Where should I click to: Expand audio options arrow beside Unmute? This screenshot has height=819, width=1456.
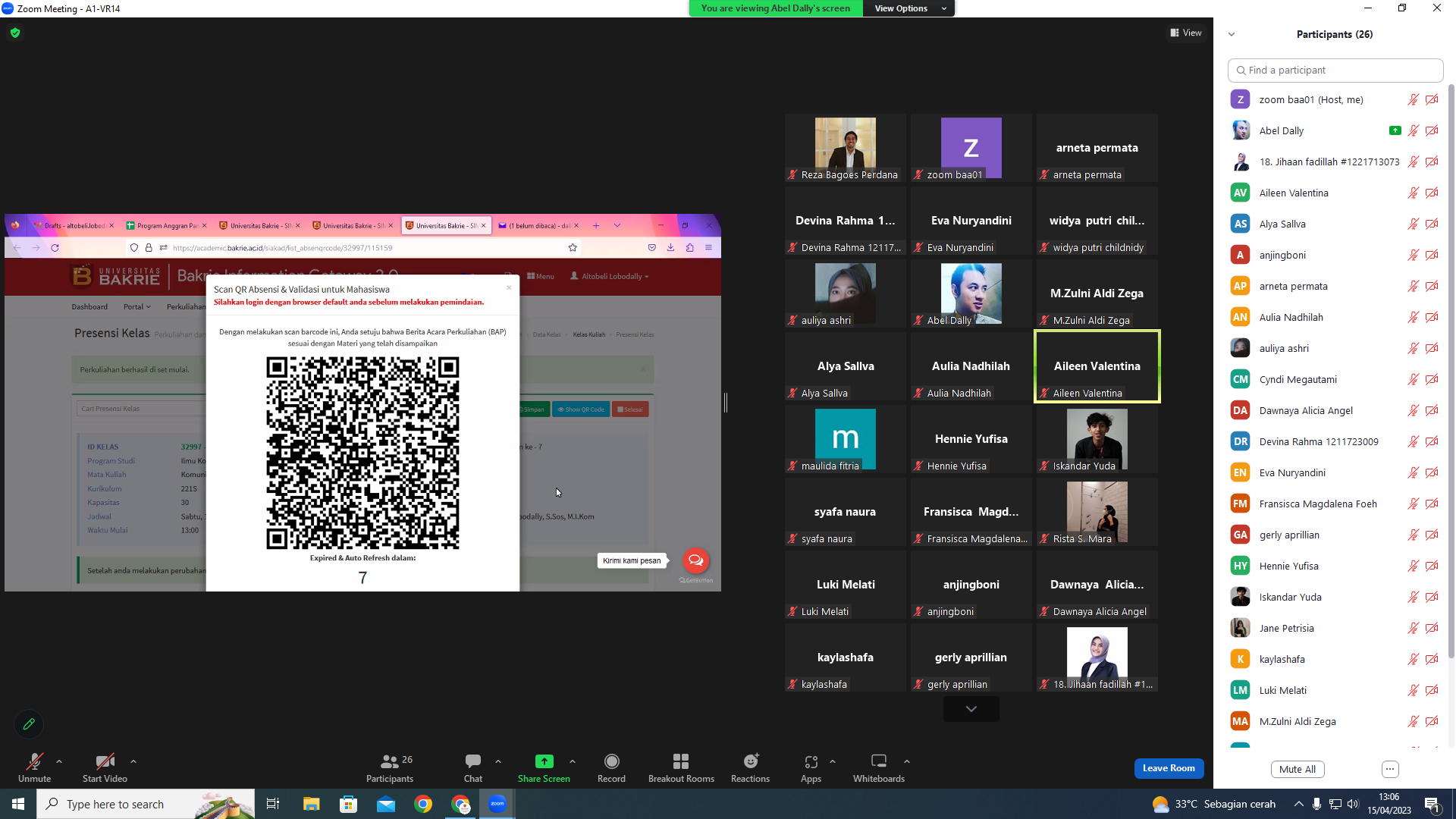tap(59, 761)
